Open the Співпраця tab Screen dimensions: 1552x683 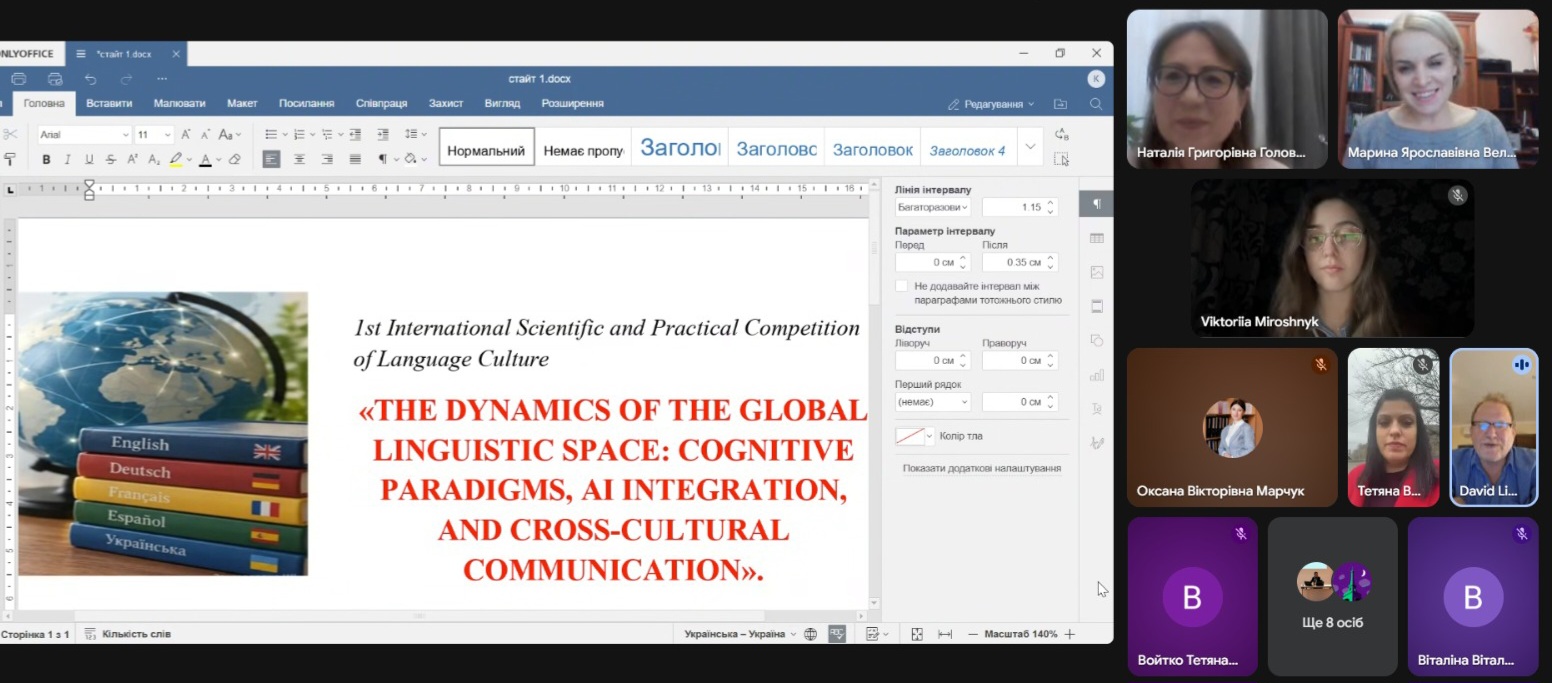[x=381, y=103]
